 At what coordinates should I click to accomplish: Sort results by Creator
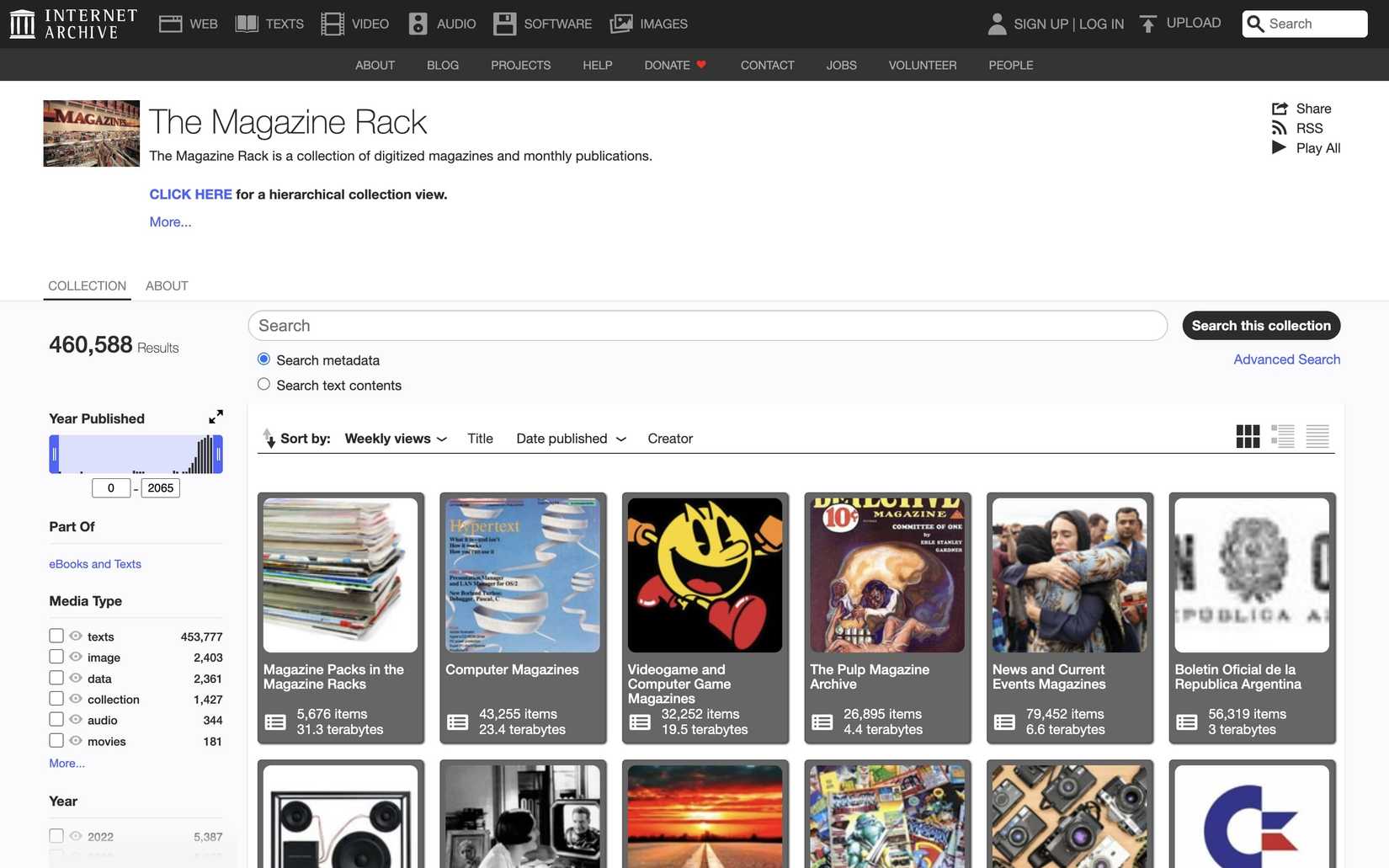670,439
